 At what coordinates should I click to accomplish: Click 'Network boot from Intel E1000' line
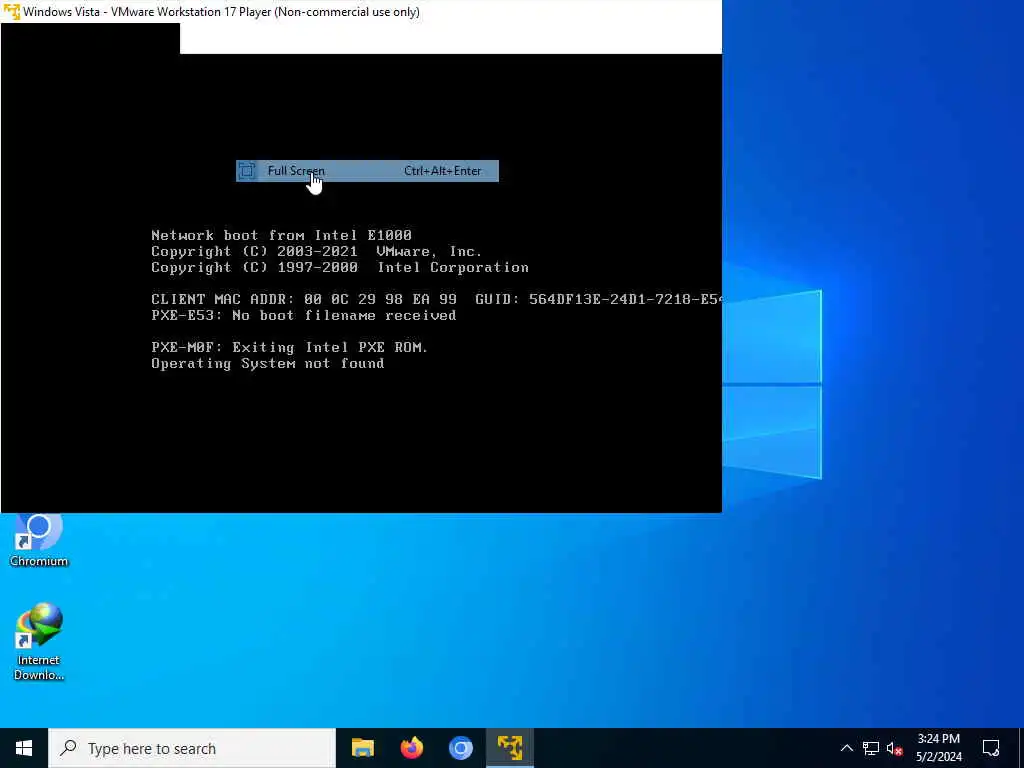coord(281,235)
